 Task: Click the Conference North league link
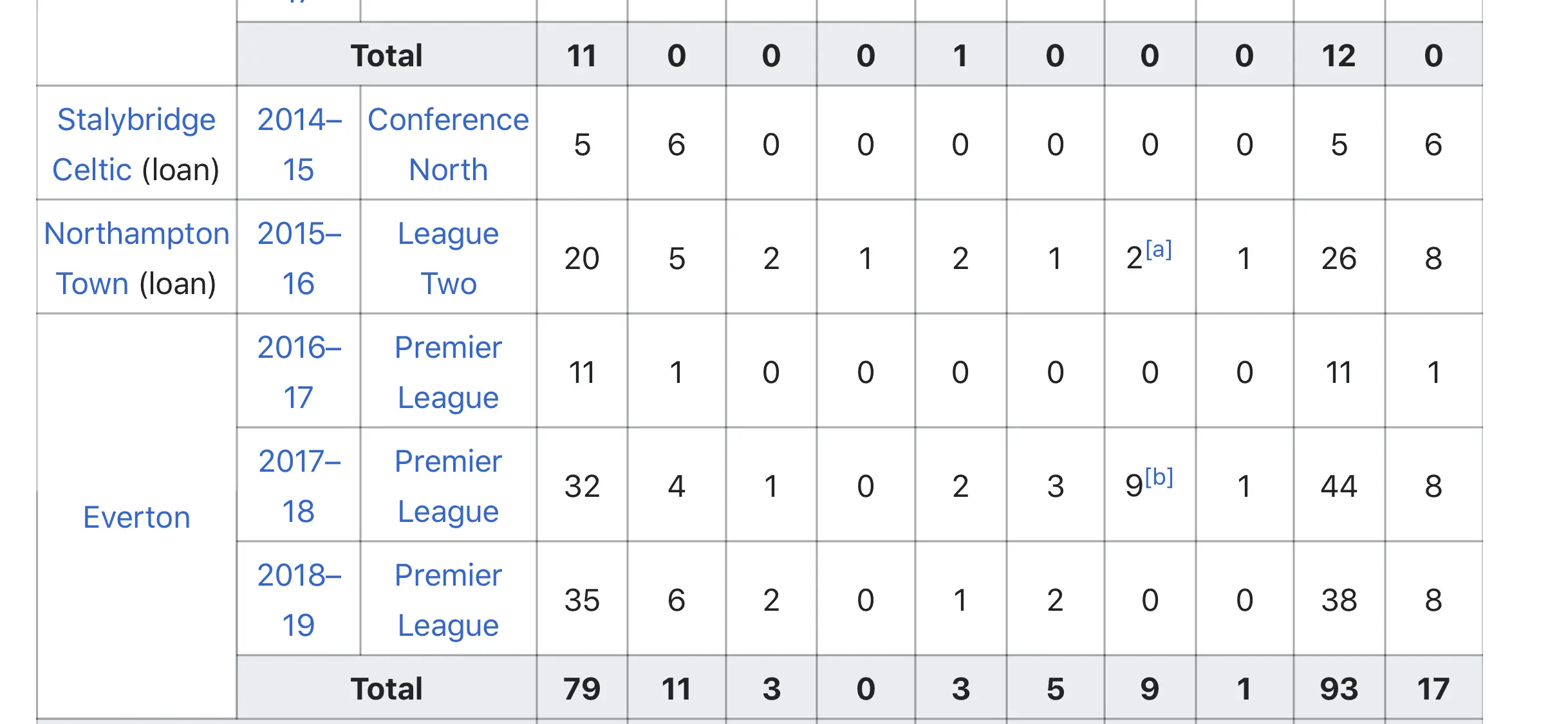click(x=448, y=144)
